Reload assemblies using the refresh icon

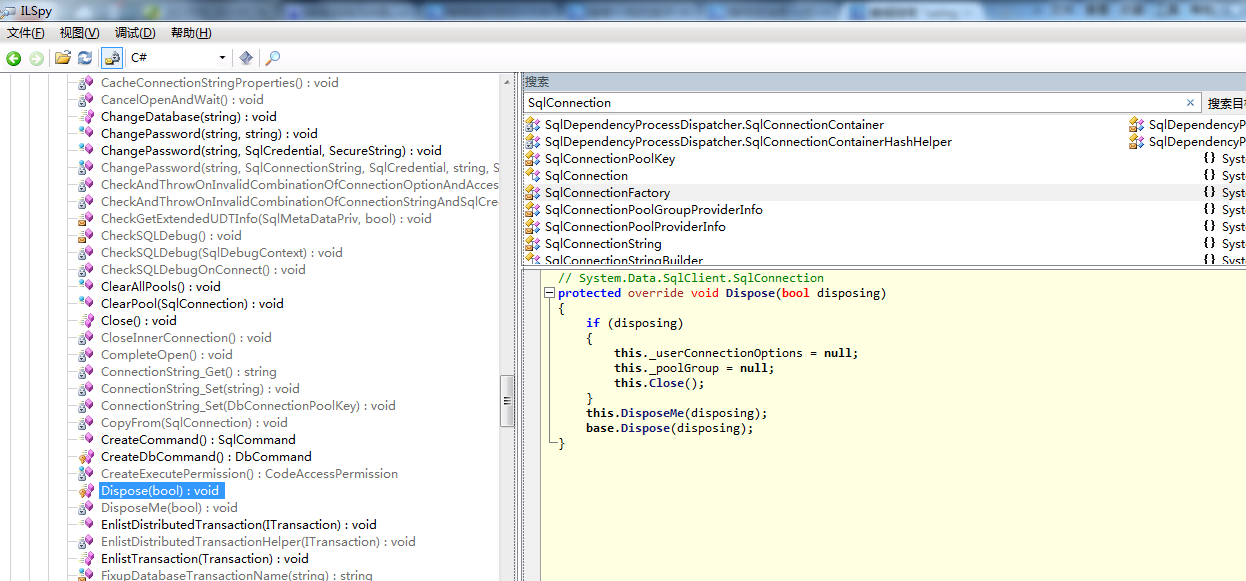[x=85, y=58]
